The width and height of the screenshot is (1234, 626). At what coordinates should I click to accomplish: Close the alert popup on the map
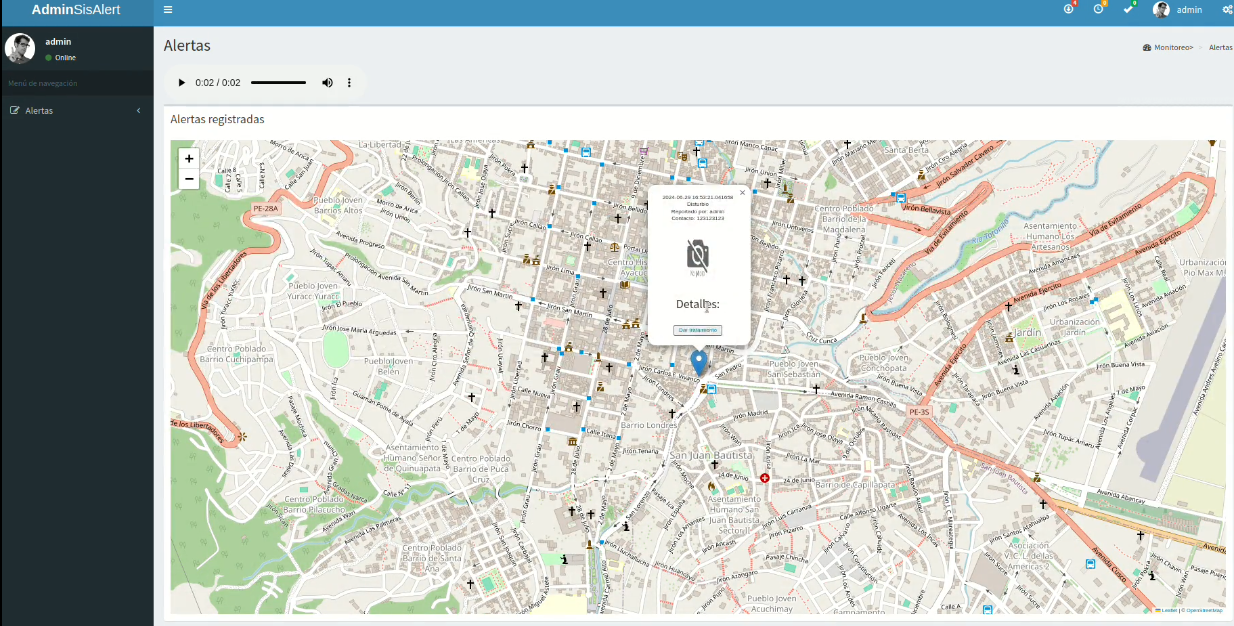[x=742, y=193]
